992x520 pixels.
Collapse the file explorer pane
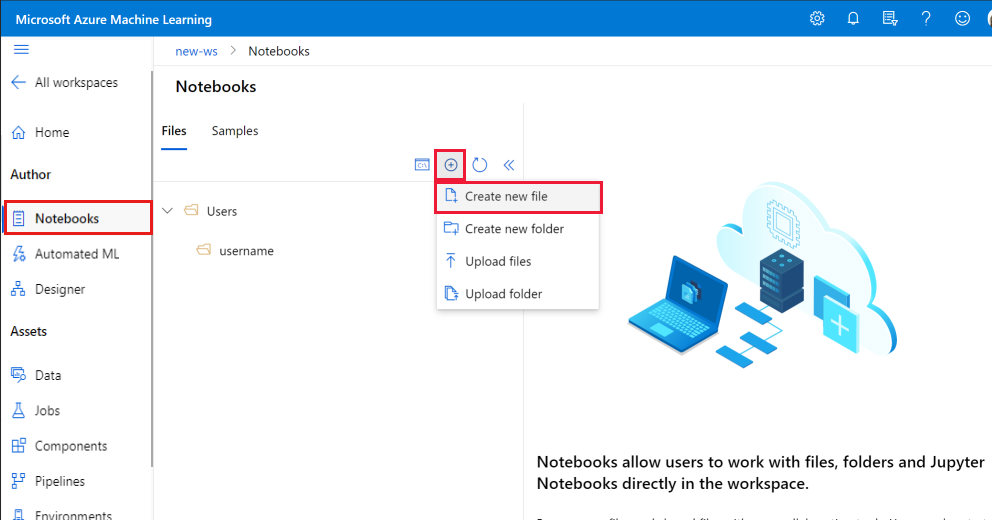[x=509, y=165]
